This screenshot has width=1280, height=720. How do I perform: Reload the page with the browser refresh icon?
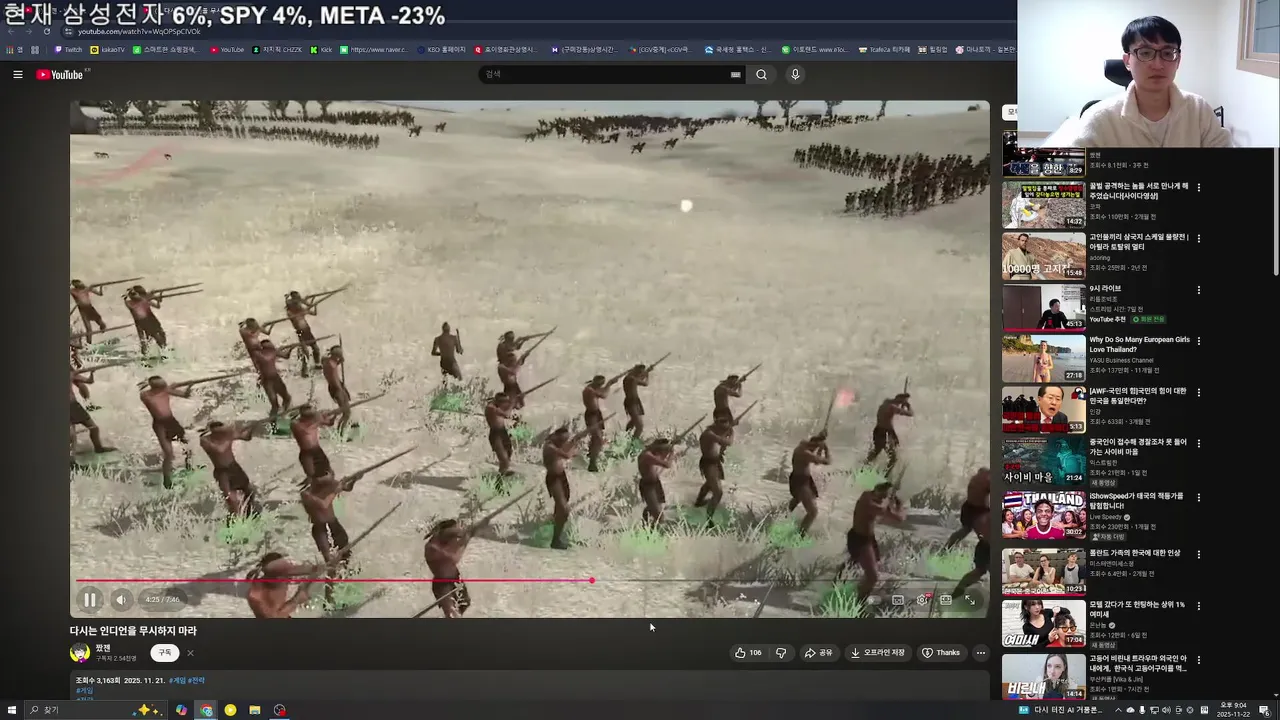pyautogui.click(x=47, y=32)
